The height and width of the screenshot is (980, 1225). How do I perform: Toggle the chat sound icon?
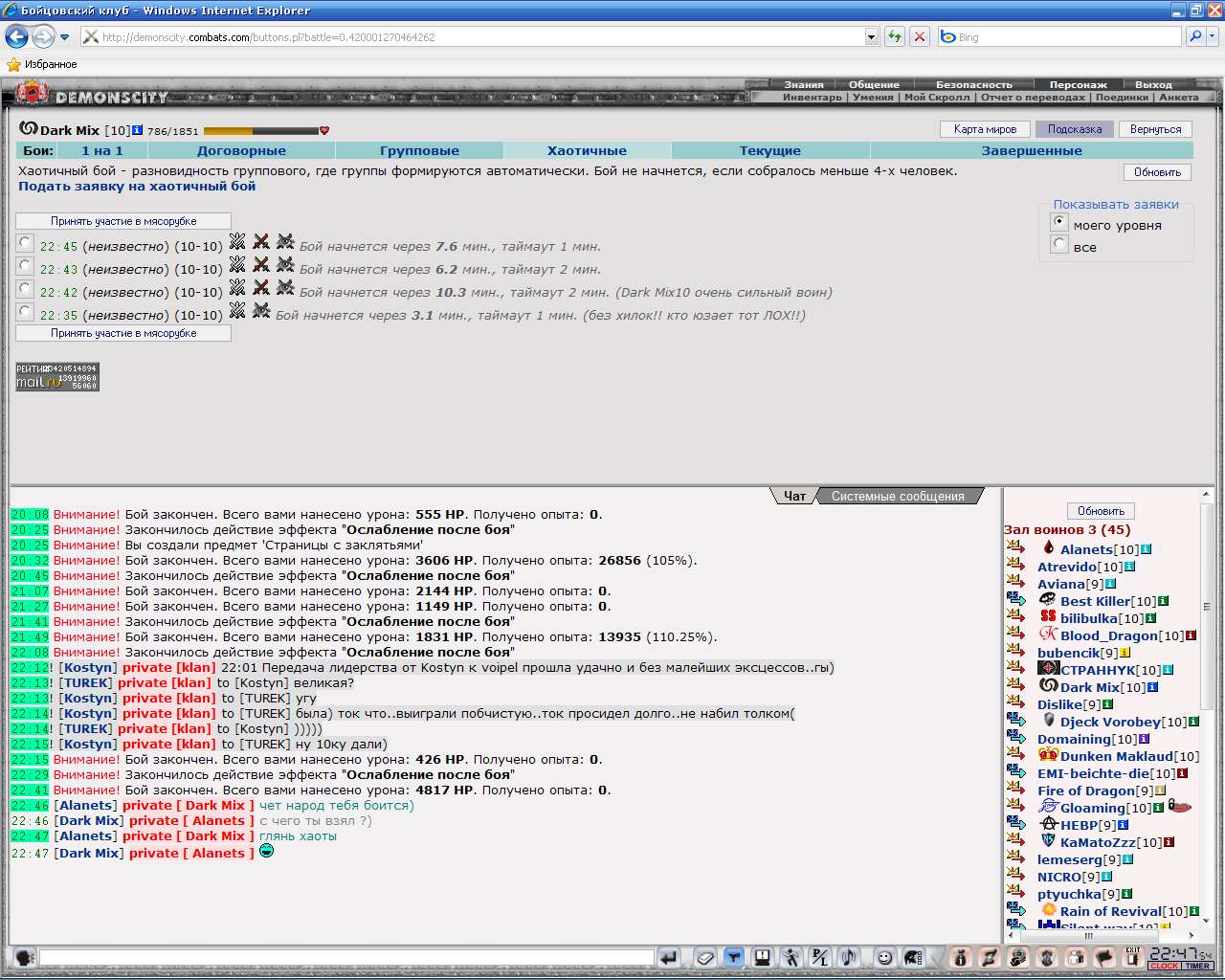848,956
